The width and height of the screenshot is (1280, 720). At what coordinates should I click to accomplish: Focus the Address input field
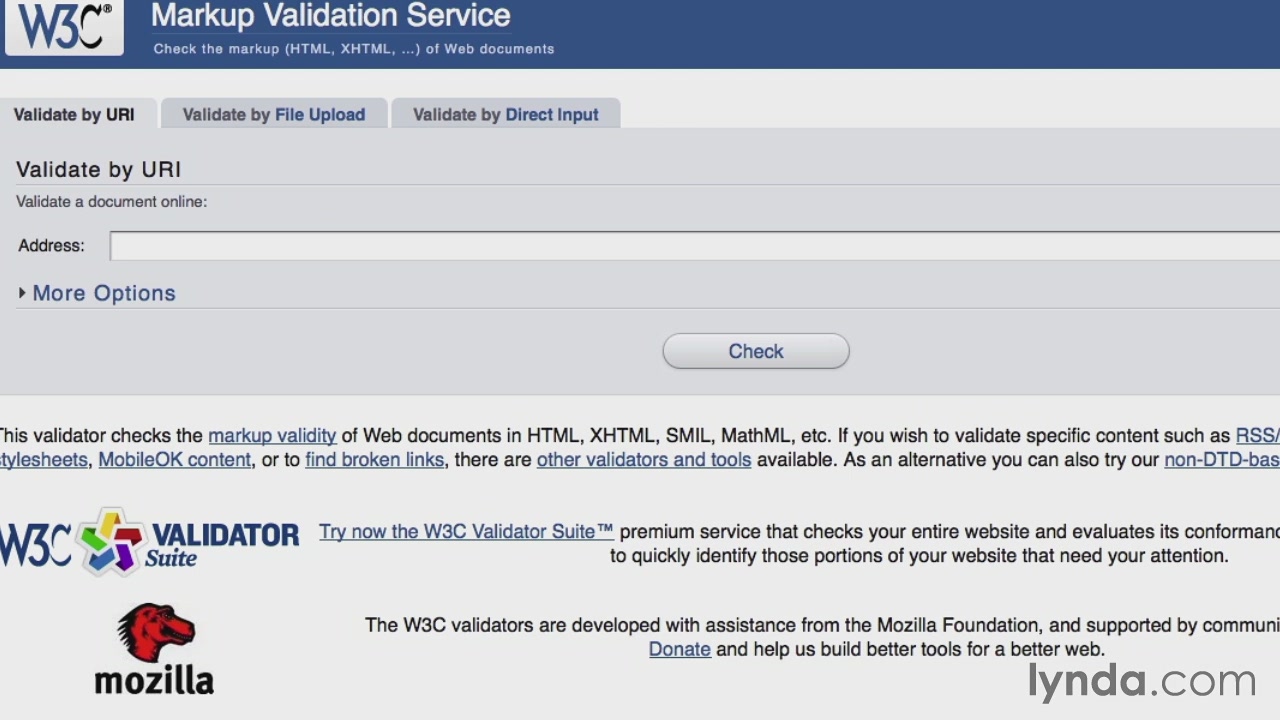[x=695, y=246]
